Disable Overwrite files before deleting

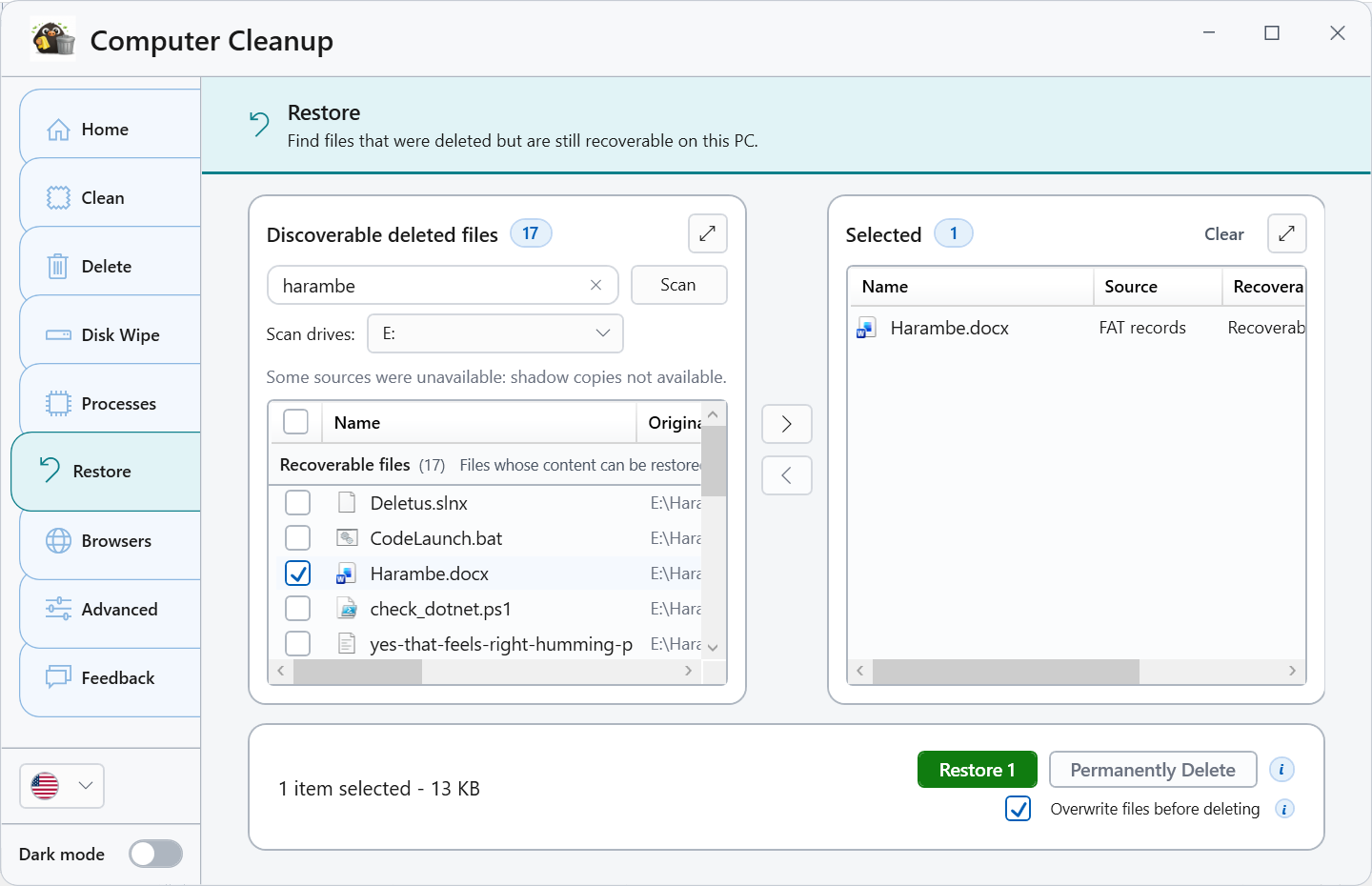(x=1019, y=809)
